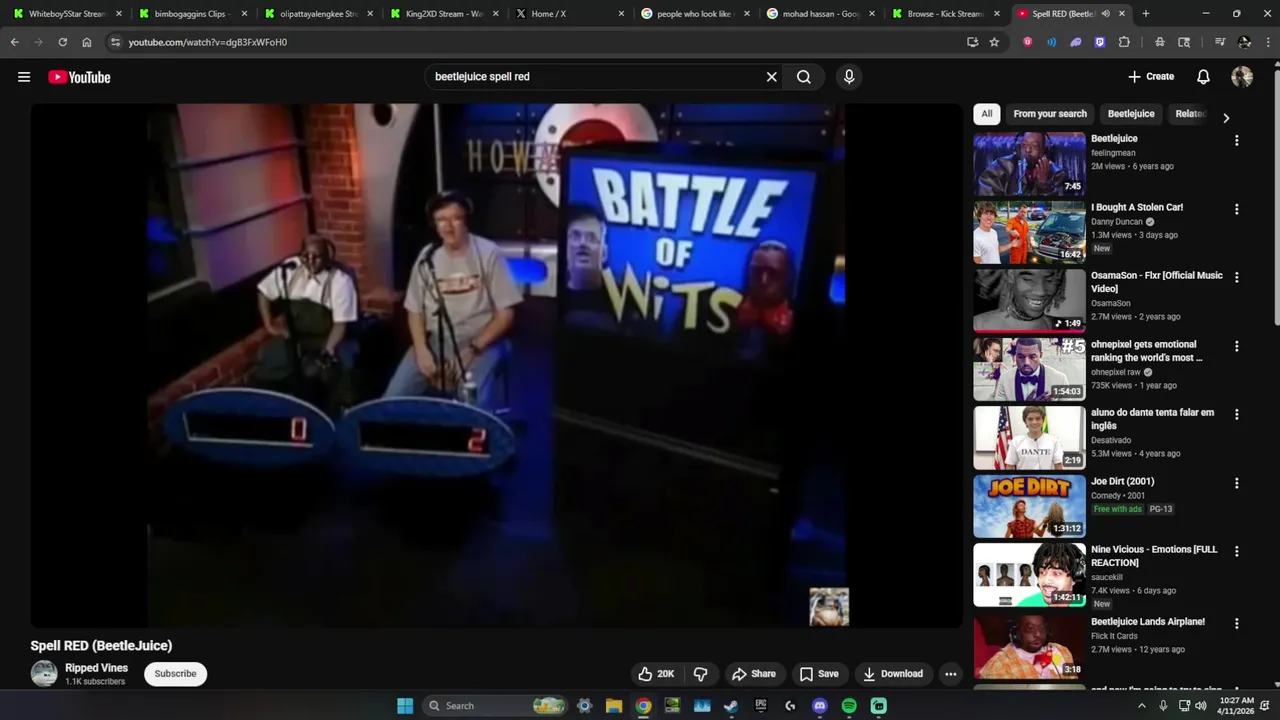Show hidden system tray icons chevron
The image size is (1280, 720).
[x=1142, y=706]
